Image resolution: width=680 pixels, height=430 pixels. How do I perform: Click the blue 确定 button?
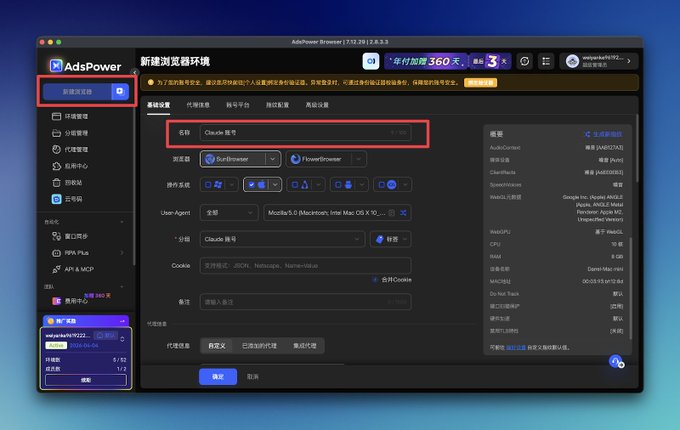[218, 377]
